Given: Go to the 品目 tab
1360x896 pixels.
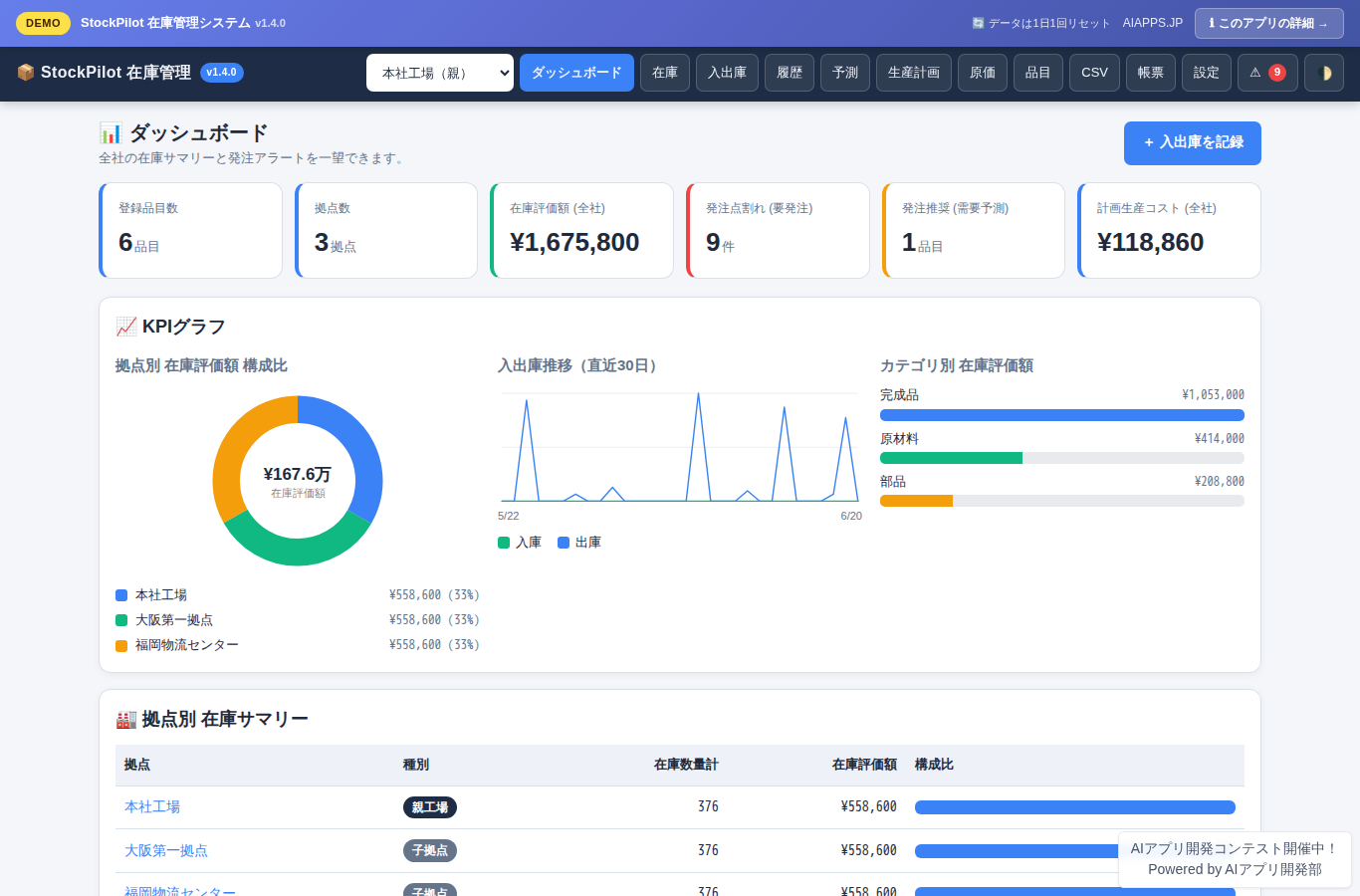Looking at the screenshot, I should tap(1038, 73).
